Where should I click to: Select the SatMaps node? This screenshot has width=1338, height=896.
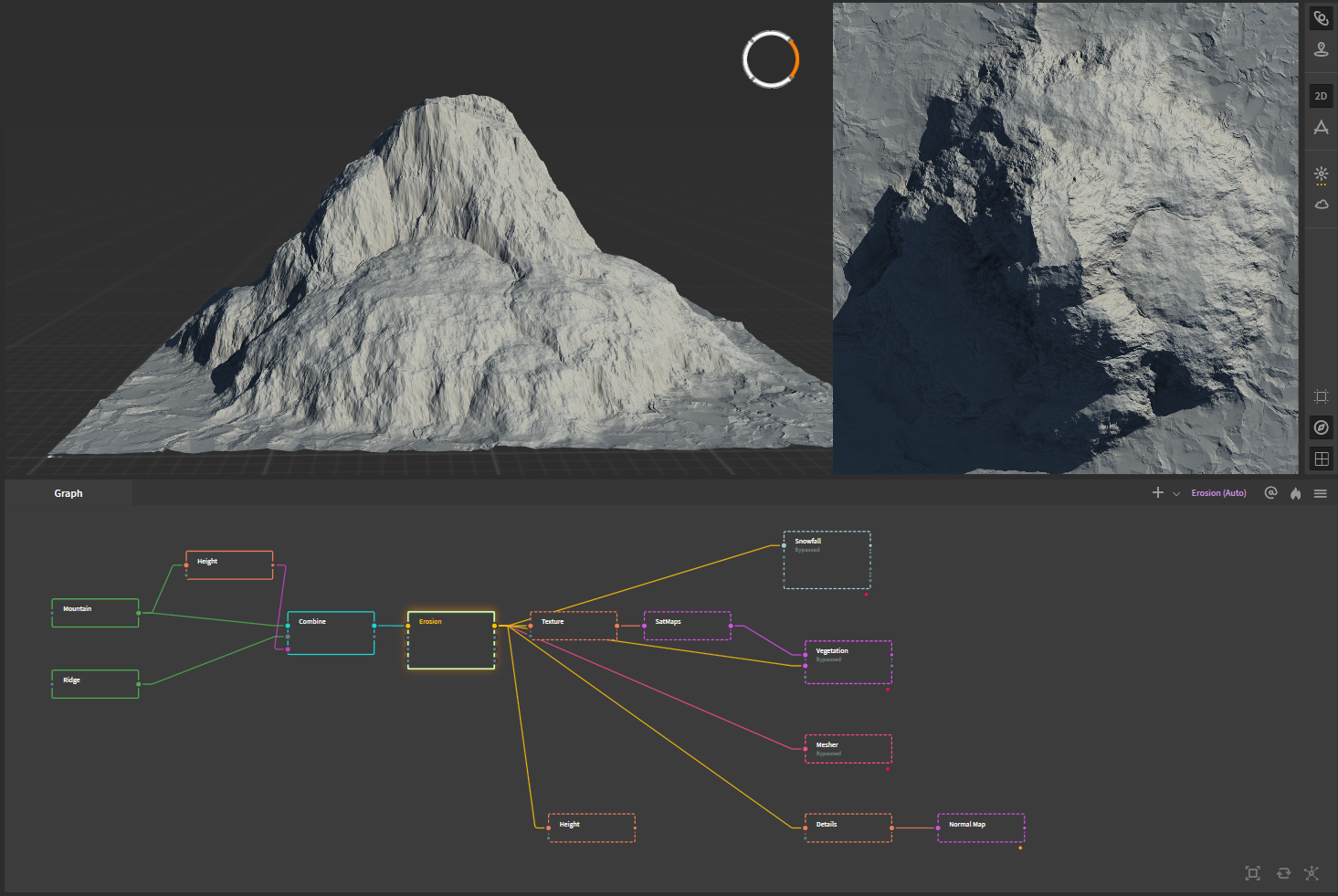pyautogui.click(x=687, y=626)
